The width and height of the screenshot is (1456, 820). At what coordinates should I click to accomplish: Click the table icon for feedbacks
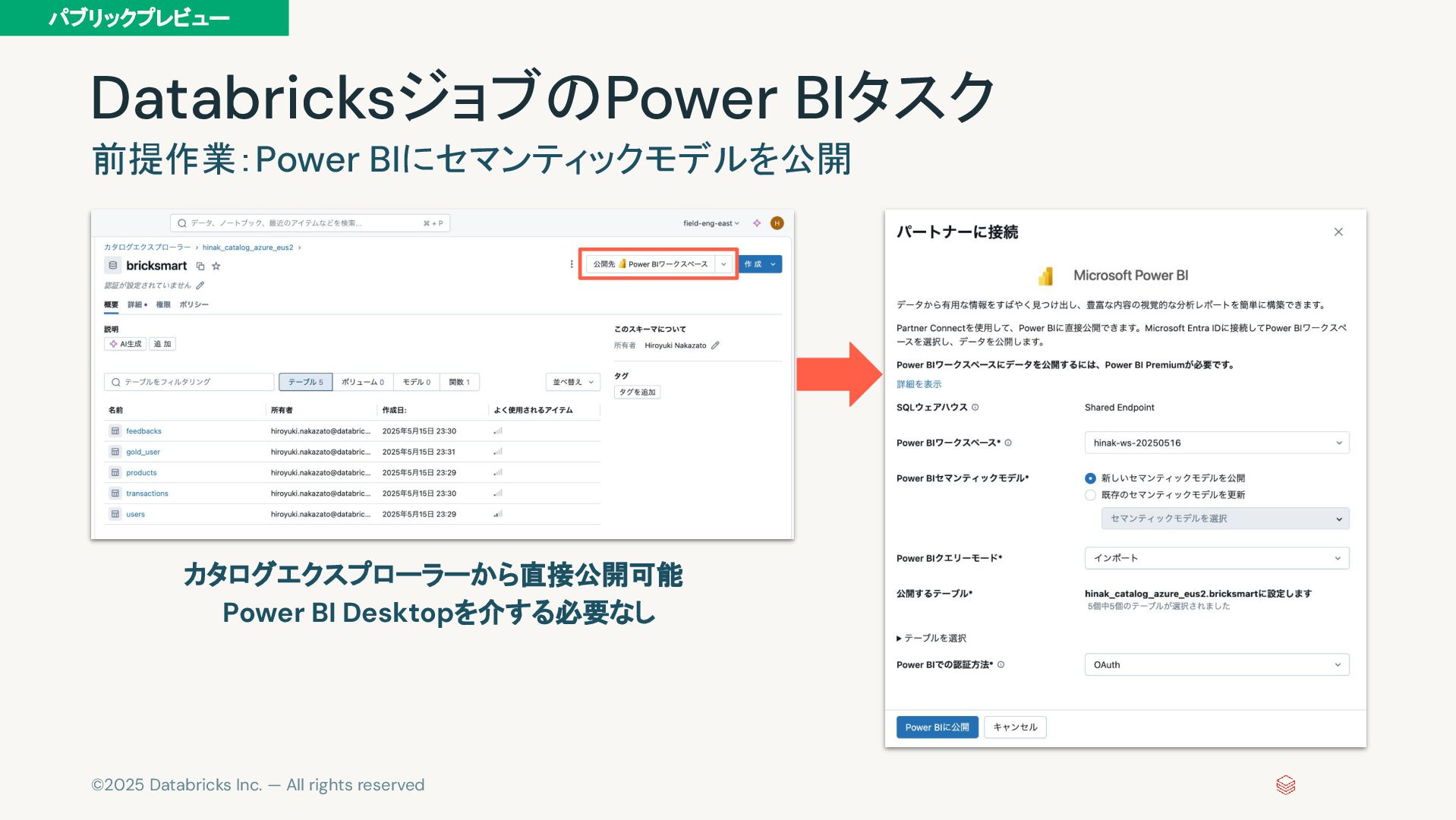[115, 431]
